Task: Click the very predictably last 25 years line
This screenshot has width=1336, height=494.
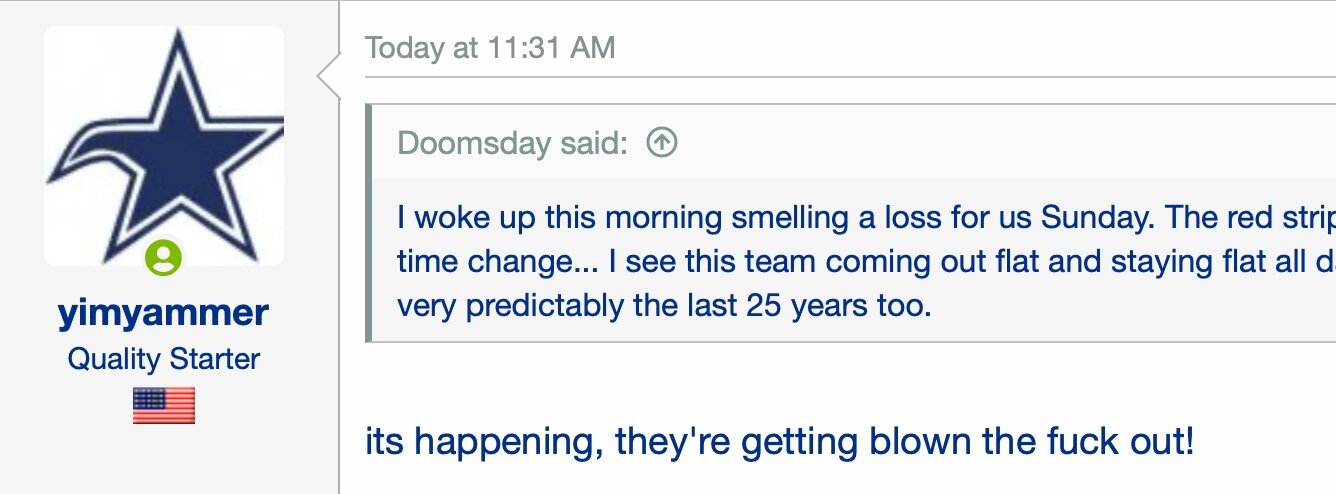Action: 664,304
